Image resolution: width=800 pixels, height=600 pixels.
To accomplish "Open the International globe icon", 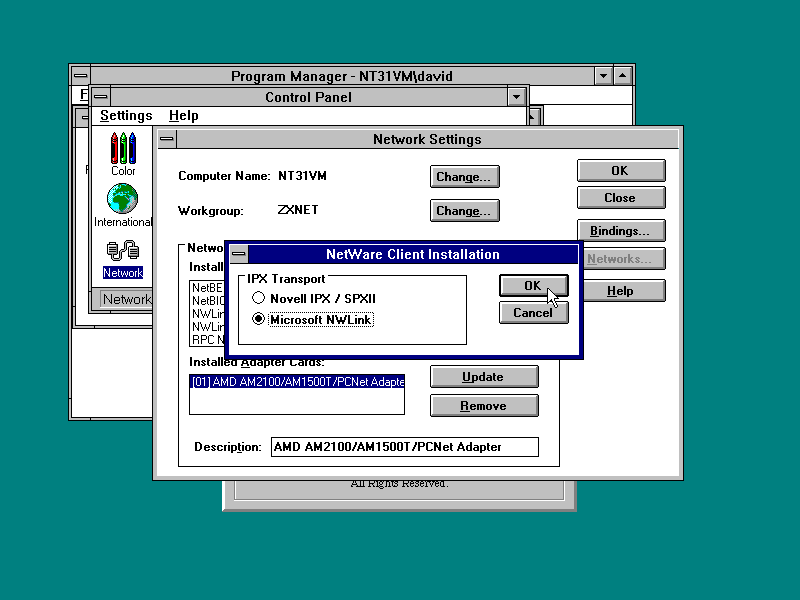I will click(x=122, y=205).
